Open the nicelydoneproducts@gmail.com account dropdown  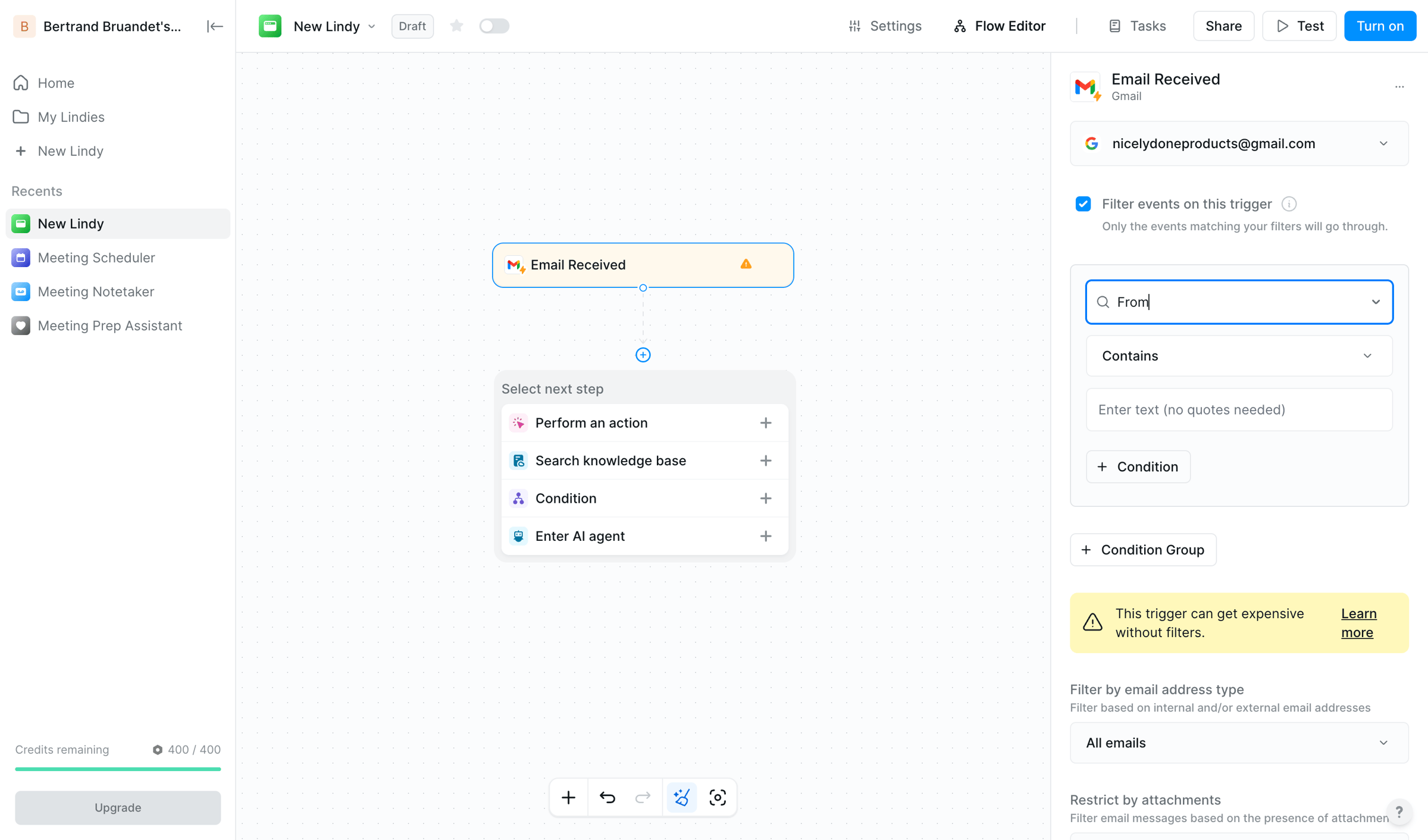[x=1239, y=143]
